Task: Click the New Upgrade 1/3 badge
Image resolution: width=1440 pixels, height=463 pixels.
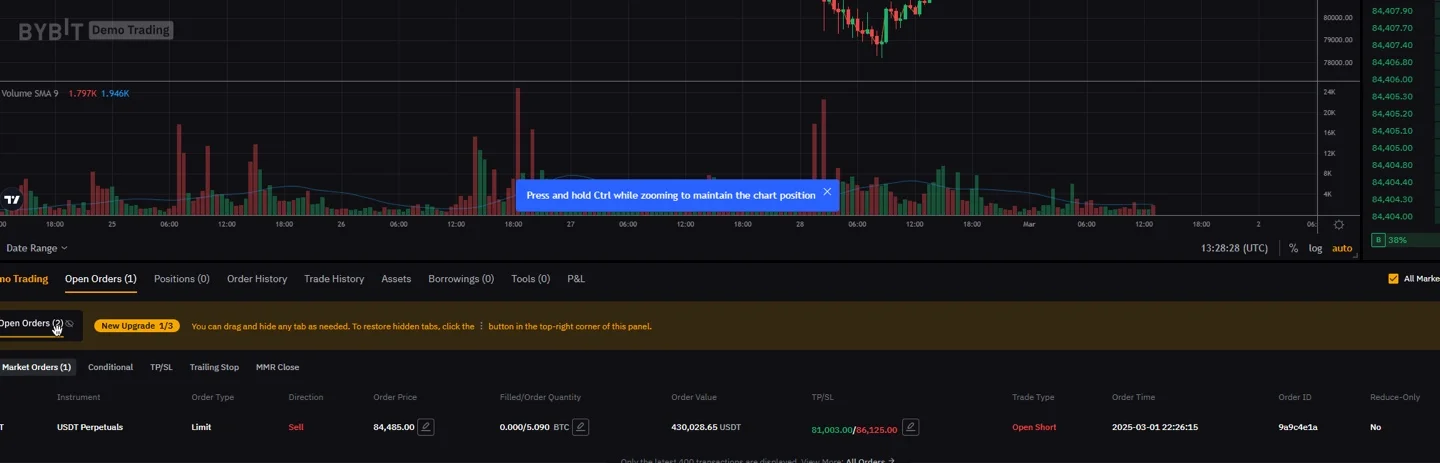Action: [137, 326]
